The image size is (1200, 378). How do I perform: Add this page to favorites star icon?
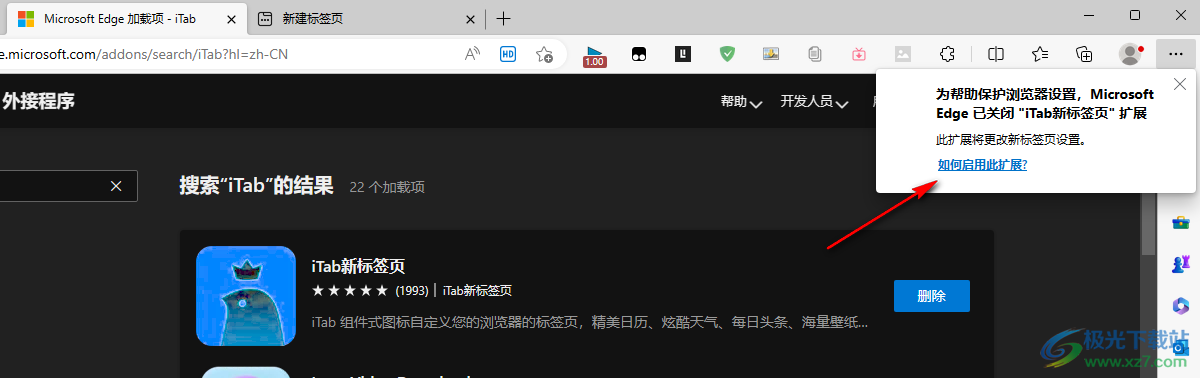544,54
